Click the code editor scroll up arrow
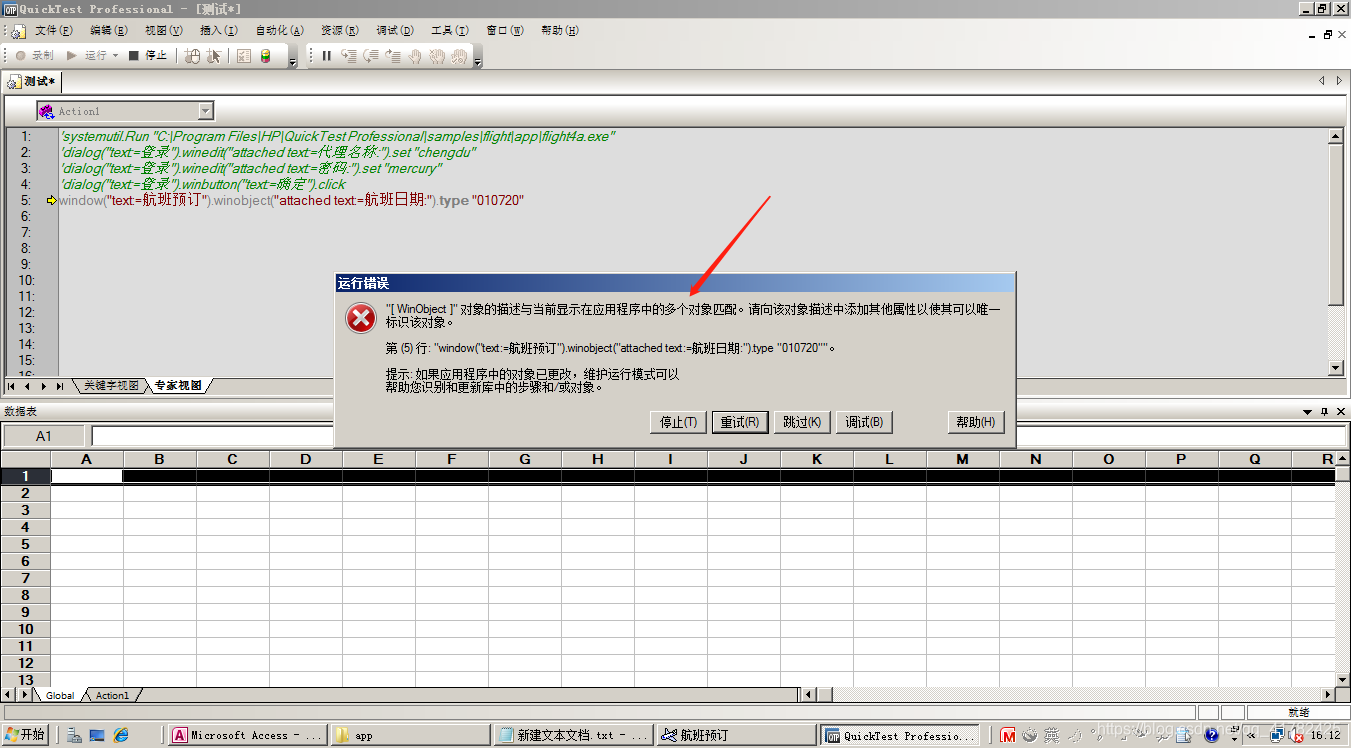Screen dimensions: 1351x748 click(1336, 137)
